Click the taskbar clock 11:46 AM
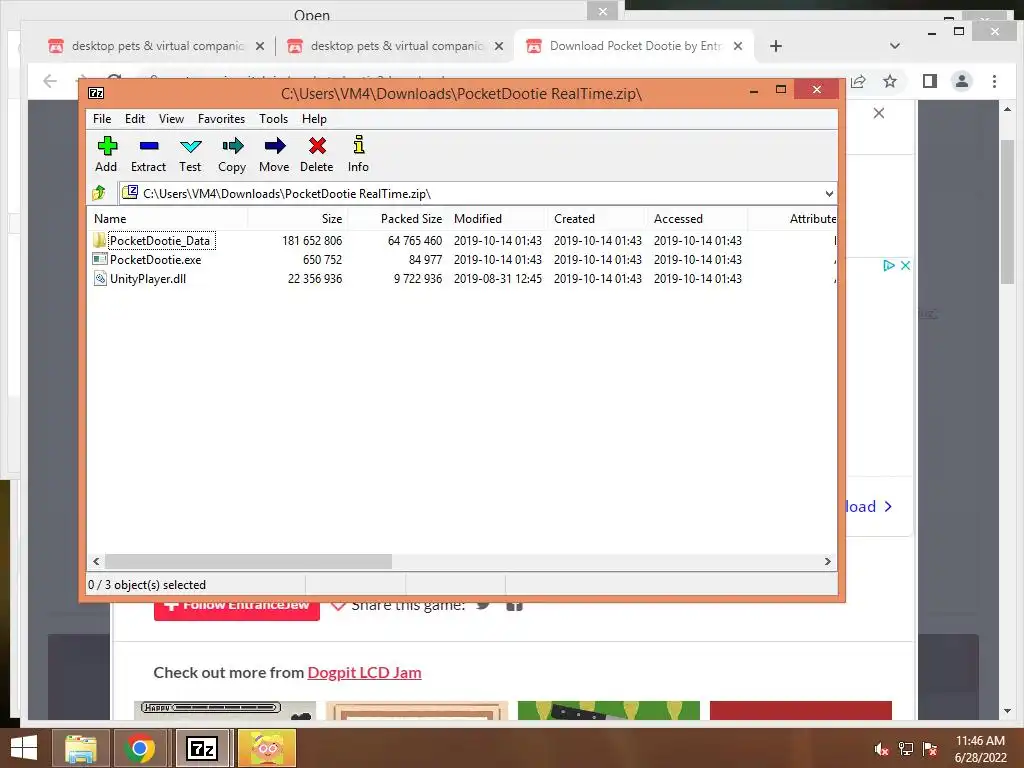Viewport: 1024px width, 768px height. click(x=980, y=741)
